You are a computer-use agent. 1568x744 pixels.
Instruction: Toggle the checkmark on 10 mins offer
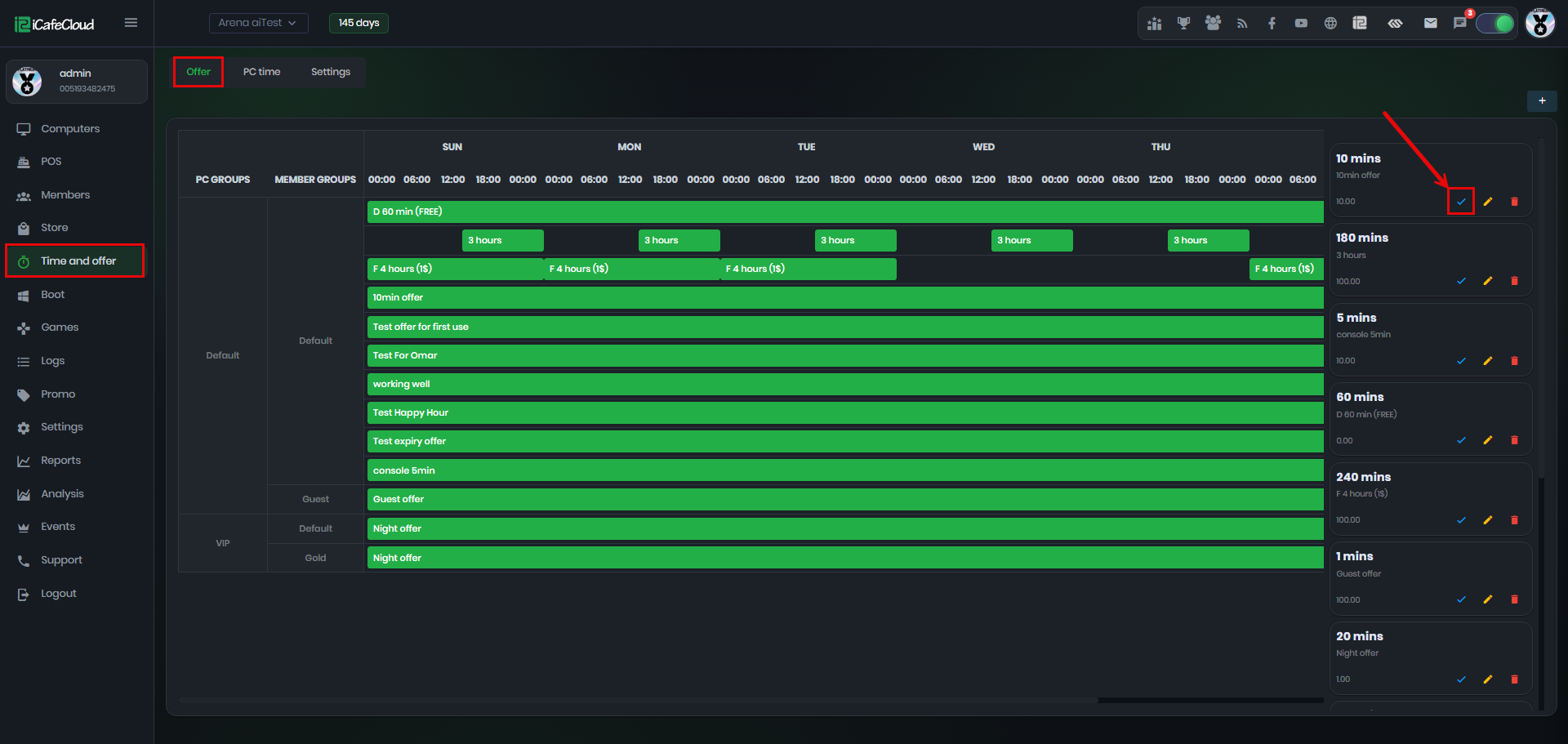click(1461, 201)
